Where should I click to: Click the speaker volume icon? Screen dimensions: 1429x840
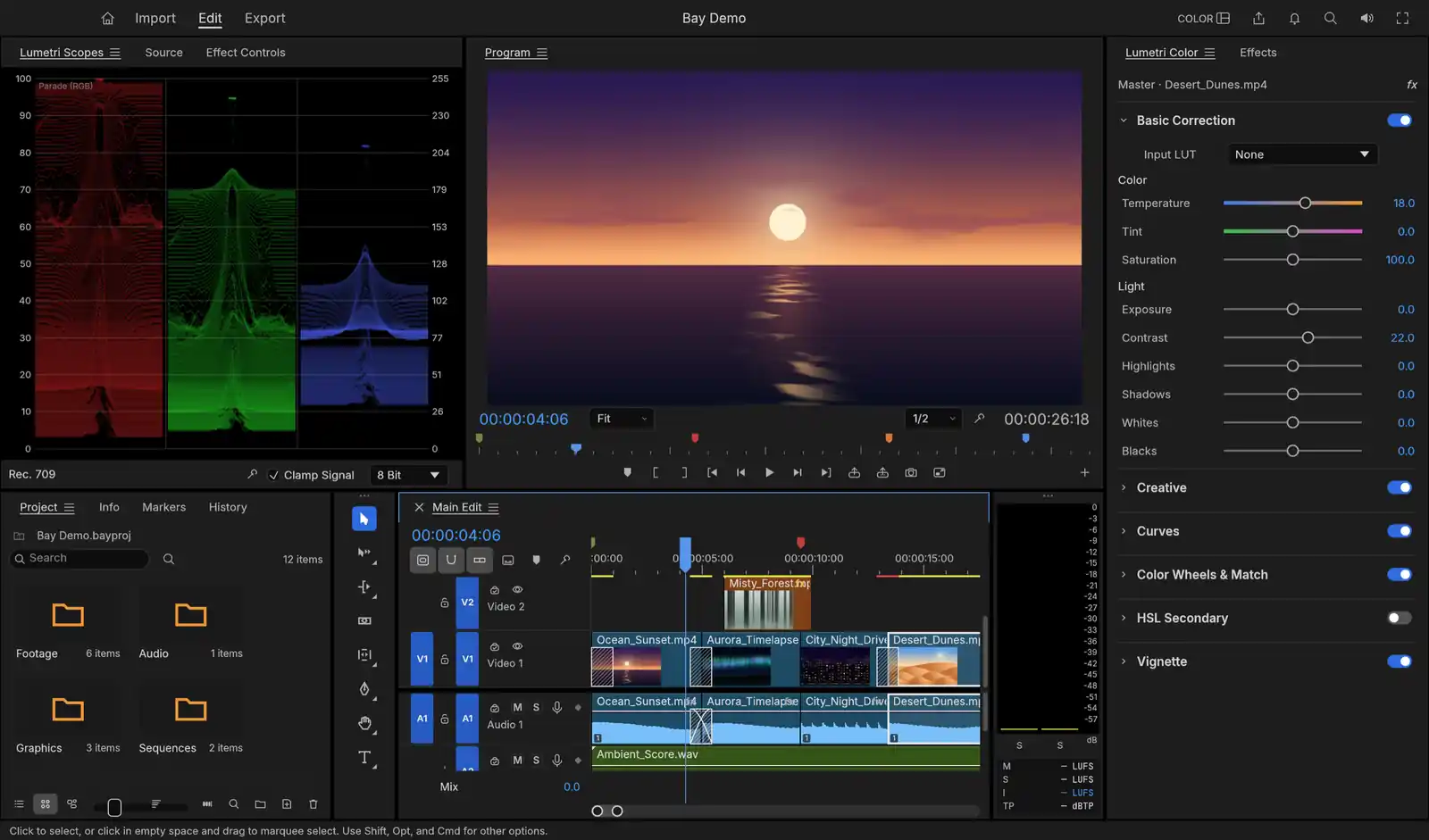pos(1366,18)
